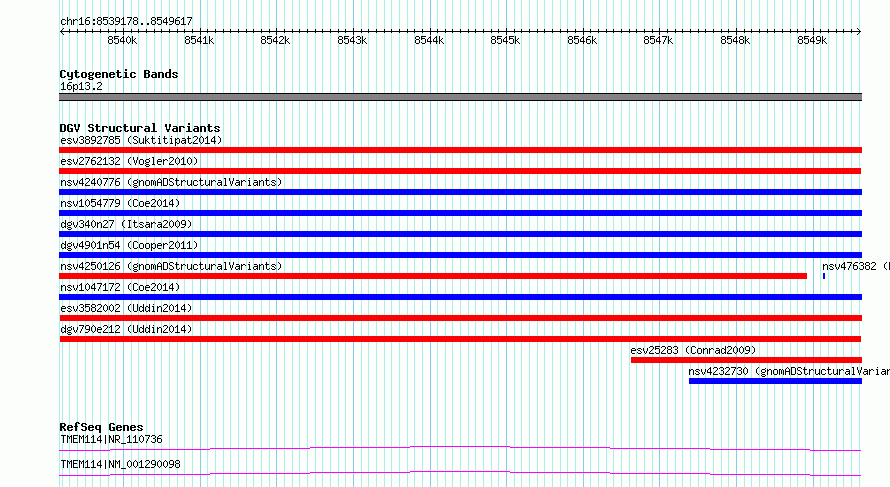Click the 8542k ruler tick label
The height and width of the screenshot is (487, 890).
(x=275, y=40)
